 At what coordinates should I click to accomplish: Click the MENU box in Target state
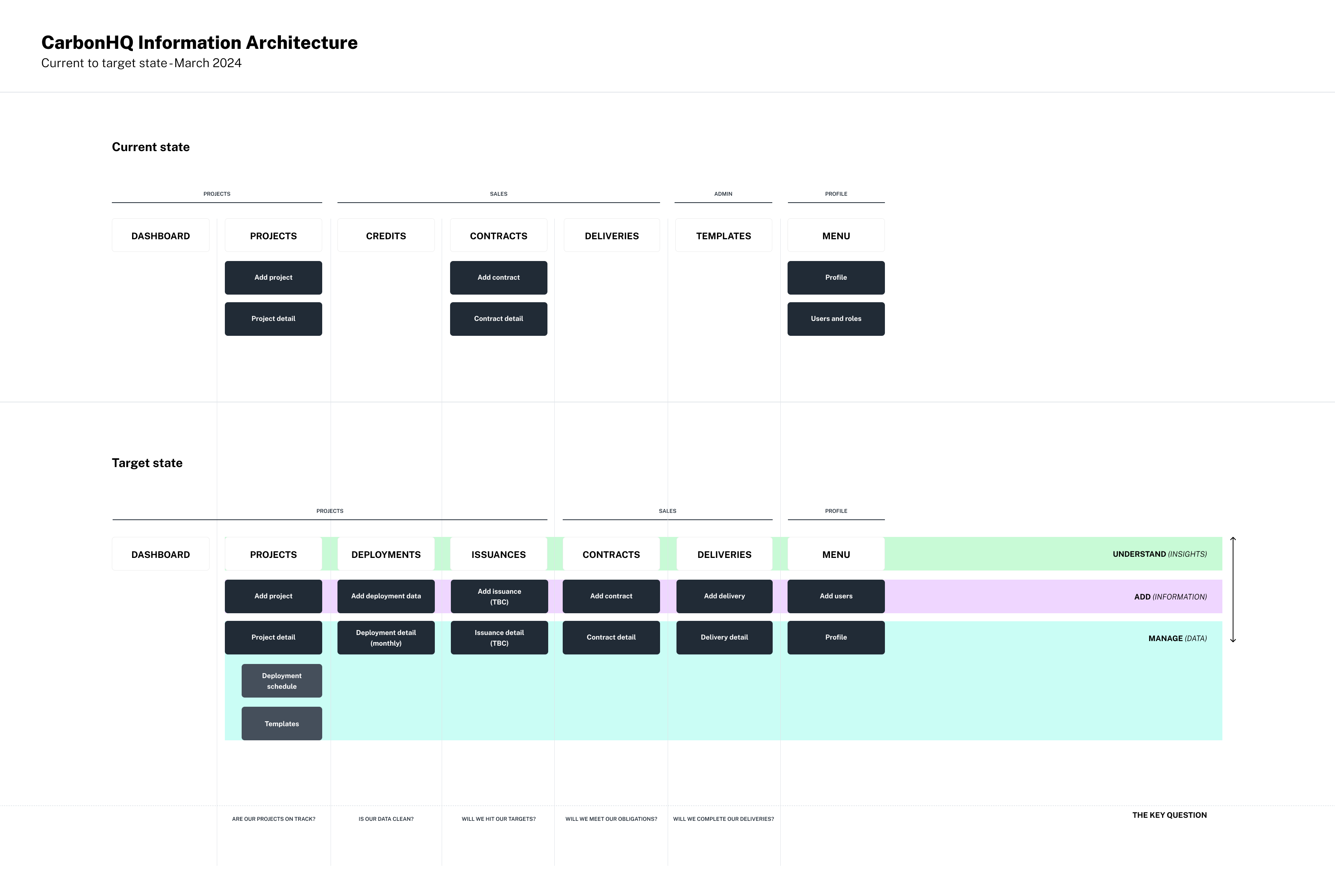pos(836,554)
